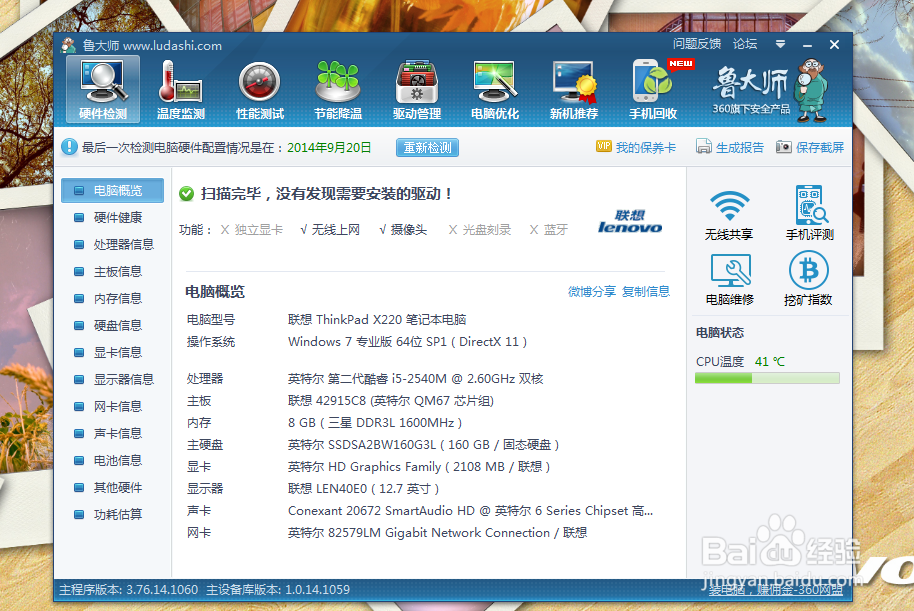Click the 无线上网 feature indicator

pyautogui.click(x=330, y=230)
